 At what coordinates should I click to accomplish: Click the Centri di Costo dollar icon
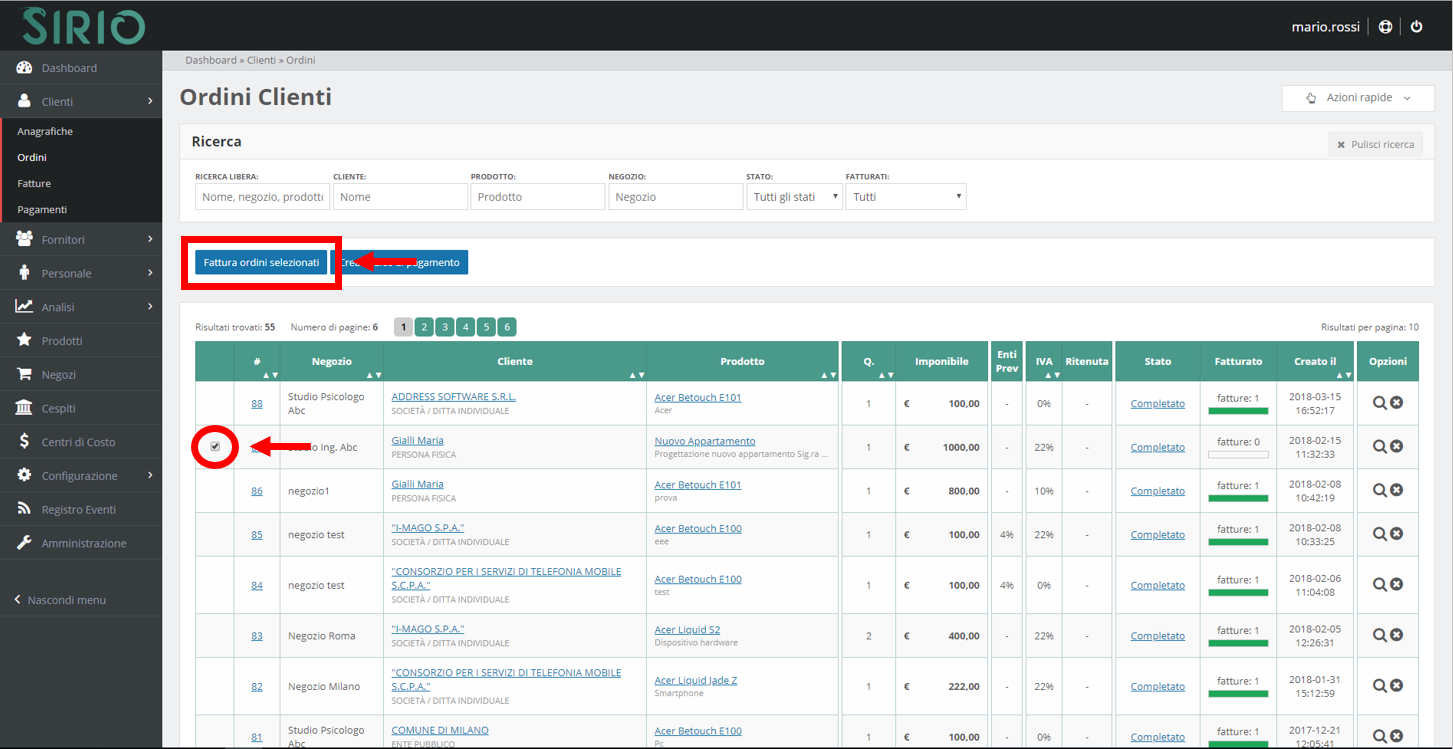pos(25,442)
